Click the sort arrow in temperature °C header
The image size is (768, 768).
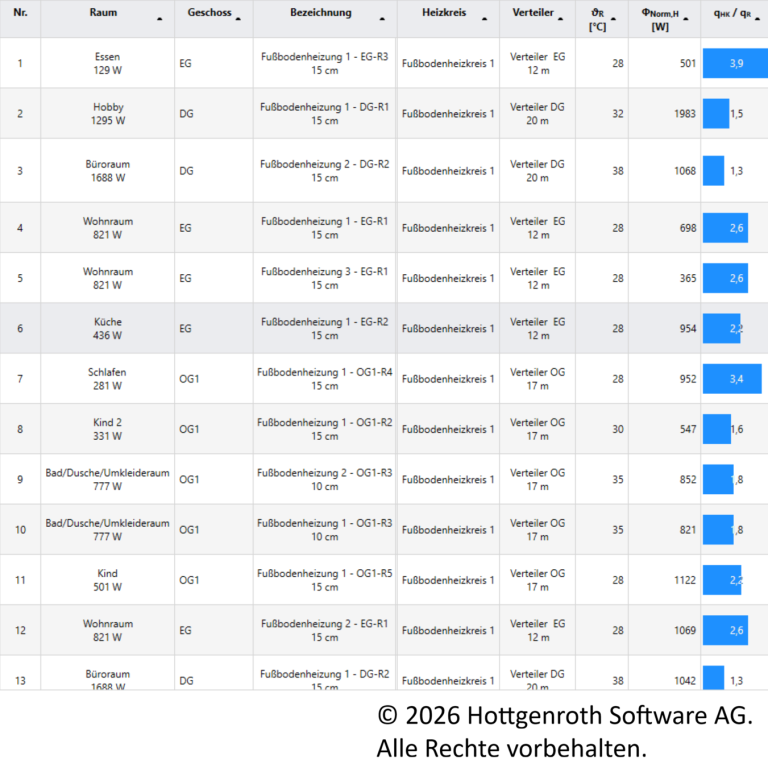[613, 19]
